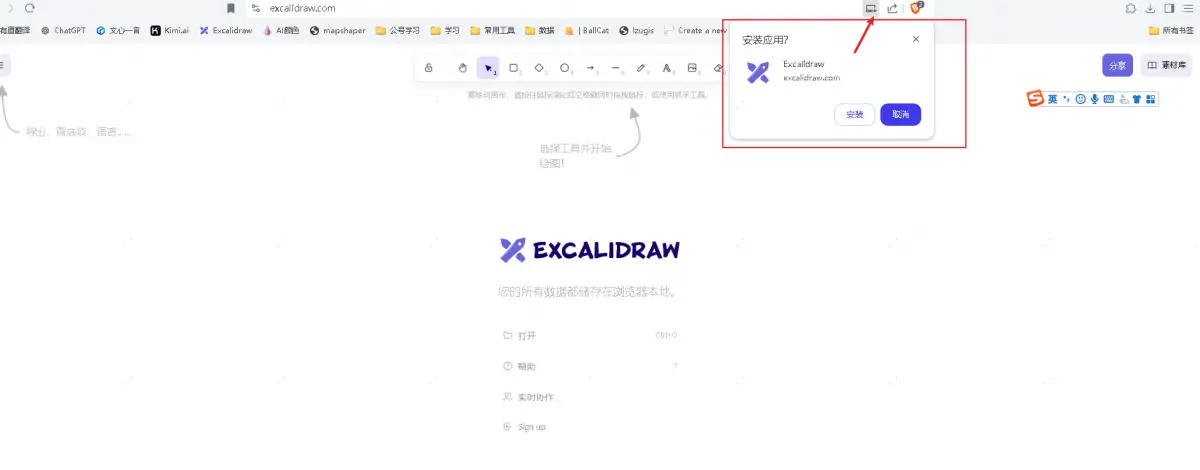Select the Ellipse tool
This screenshot has height=470, width=1200.
pos(565,68)
